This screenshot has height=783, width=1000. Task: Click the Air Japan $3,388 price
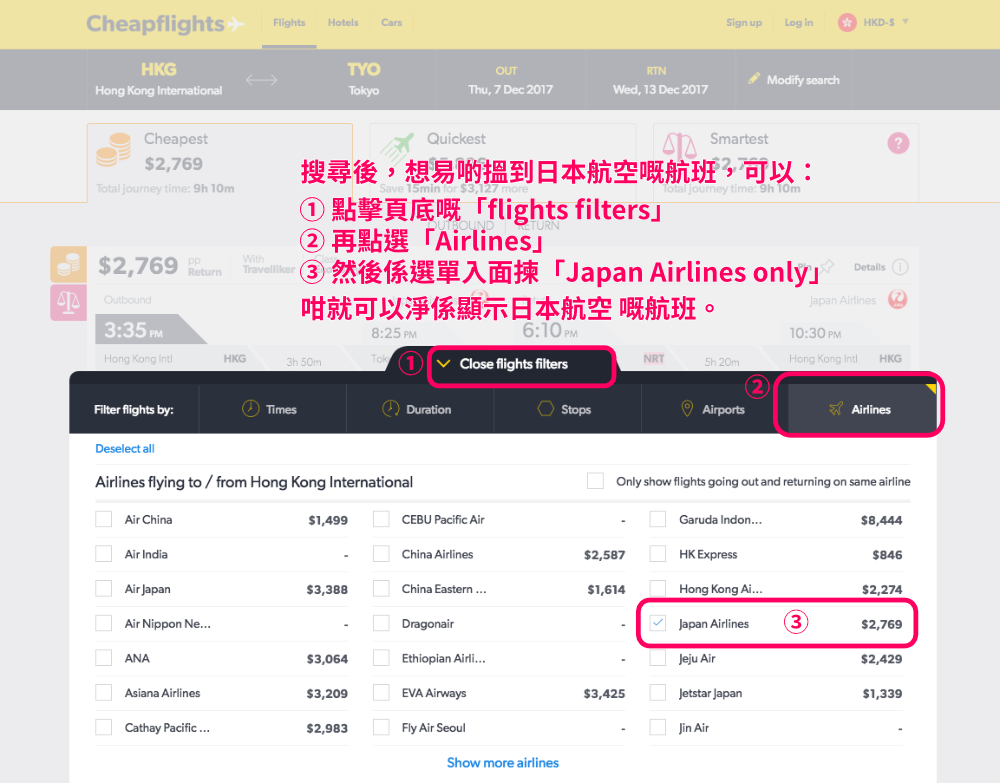(x=327, y=589)
